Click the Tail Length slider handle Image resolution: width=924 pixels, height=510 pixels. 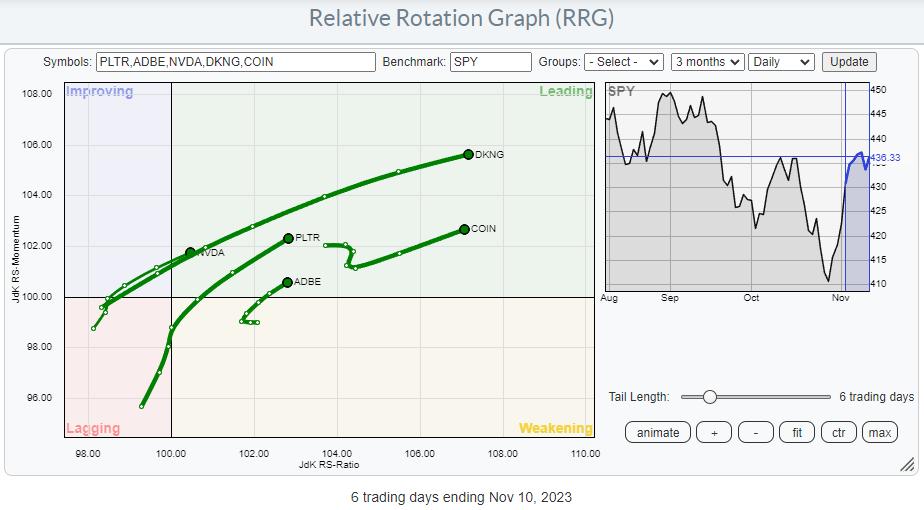click(x=709, y=397)
